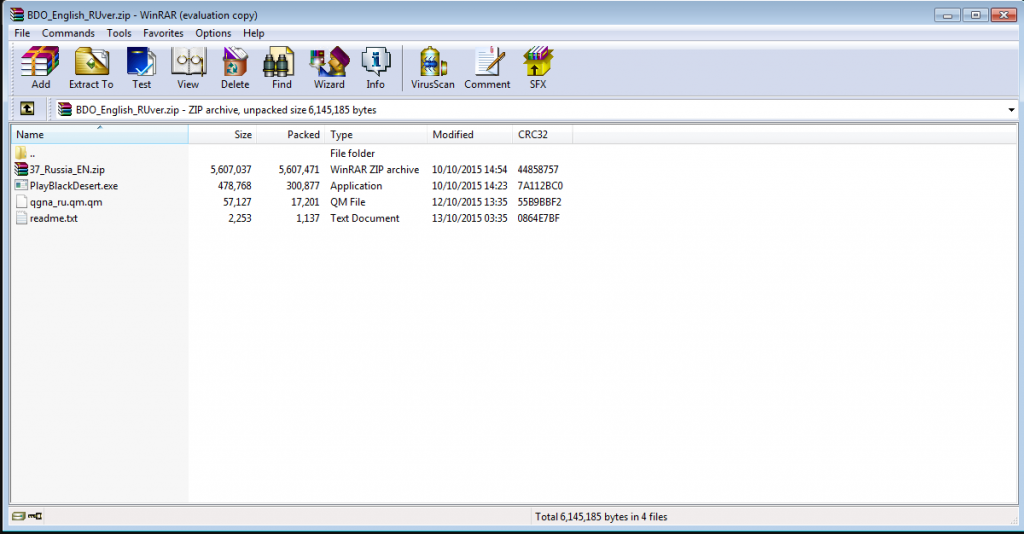This screenshot has height=534, width=1024.
Task: Select the readme.txt document icon
Action: coord(22,218)
